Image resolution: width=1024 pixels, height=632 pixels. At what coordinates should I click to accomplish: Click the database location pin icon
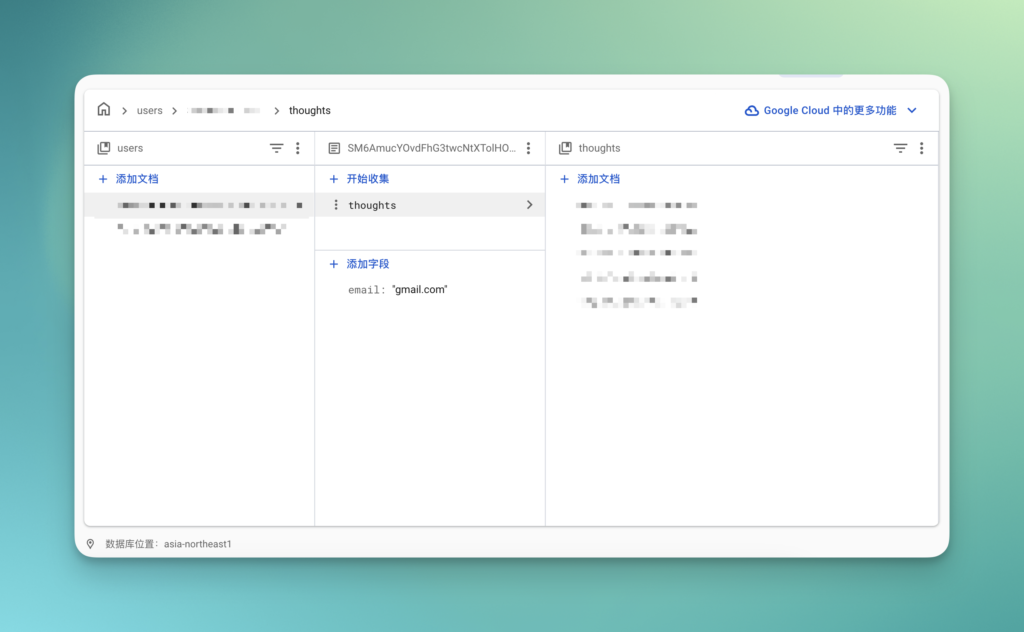point(90,544)
